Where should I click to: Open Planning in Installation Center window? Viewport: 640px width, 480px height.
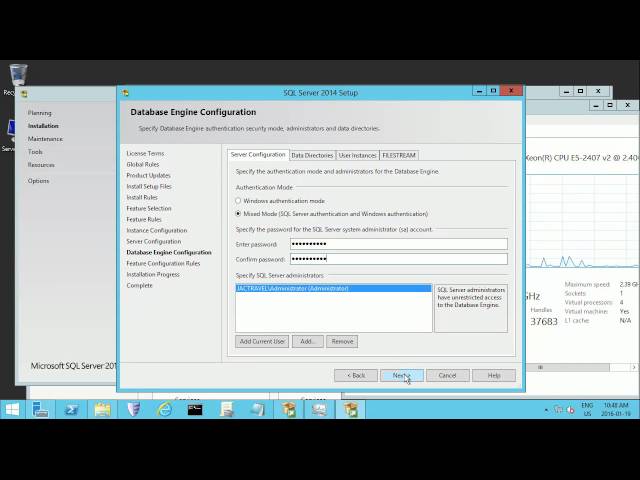tap(40, 113)
